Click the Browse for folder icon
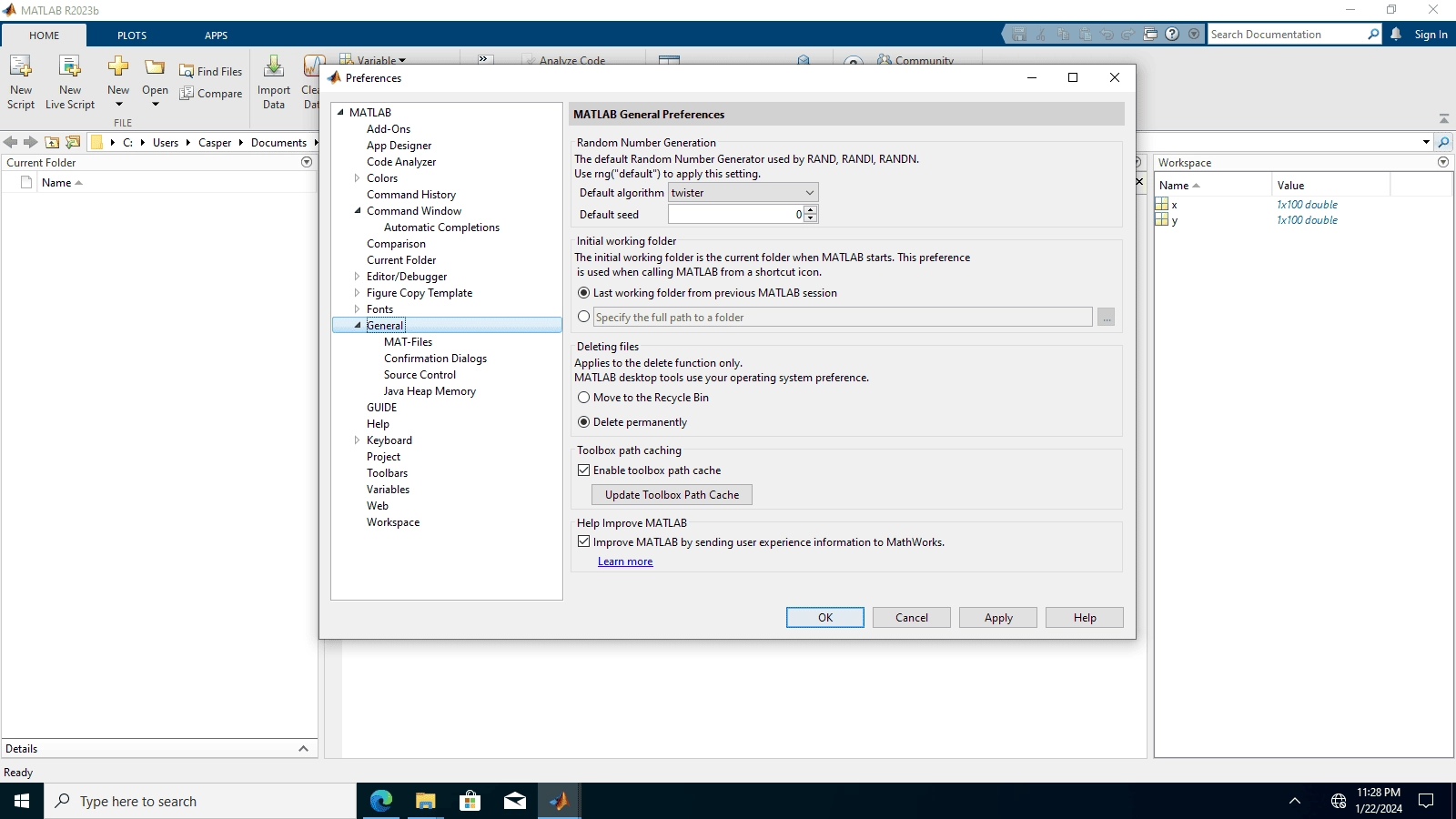 (73, 143)
